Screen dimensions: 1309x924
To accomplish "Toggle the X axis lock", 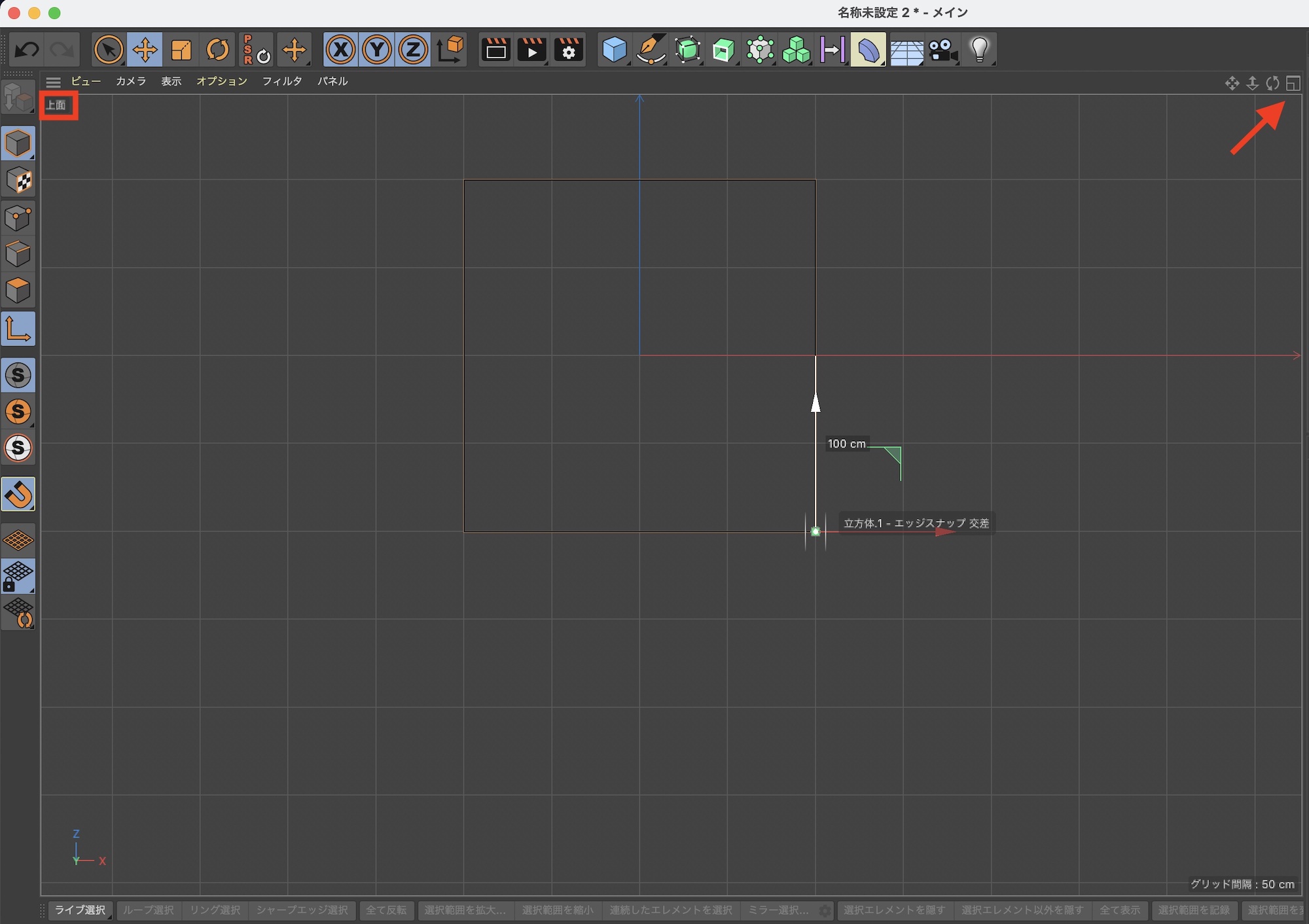I will tap(340, 50).
